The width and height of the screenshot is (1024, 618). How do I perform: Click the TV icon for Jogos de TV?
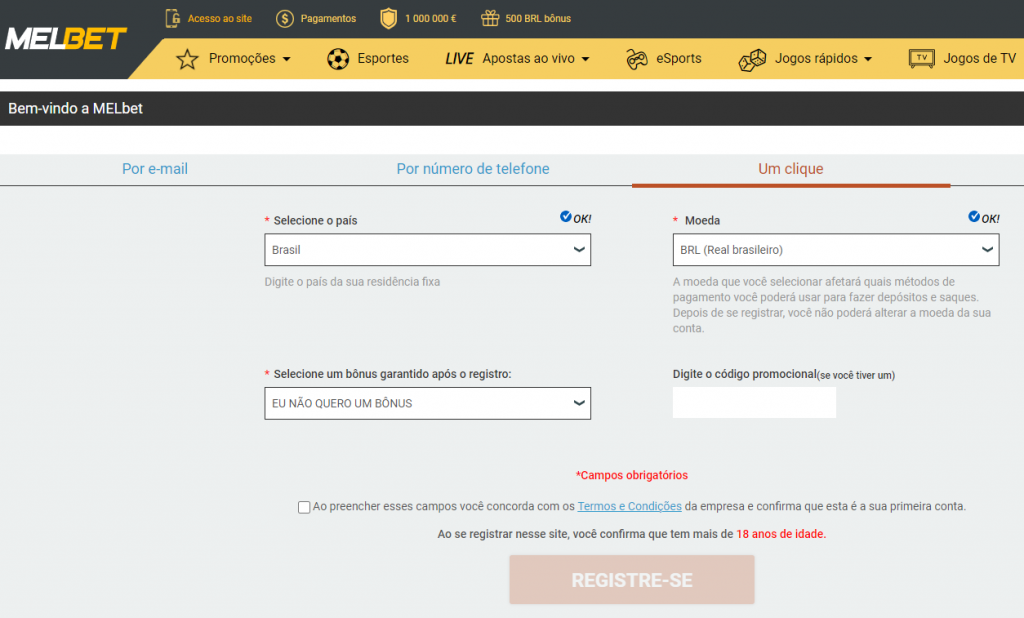921,59
